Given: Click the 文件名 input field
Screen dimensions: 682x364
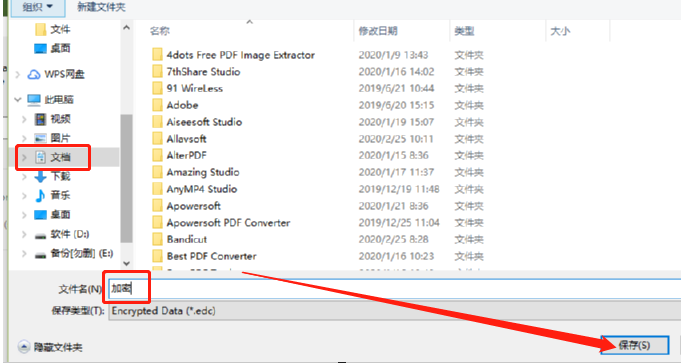Looking at the screenshot, I should 394,289.
